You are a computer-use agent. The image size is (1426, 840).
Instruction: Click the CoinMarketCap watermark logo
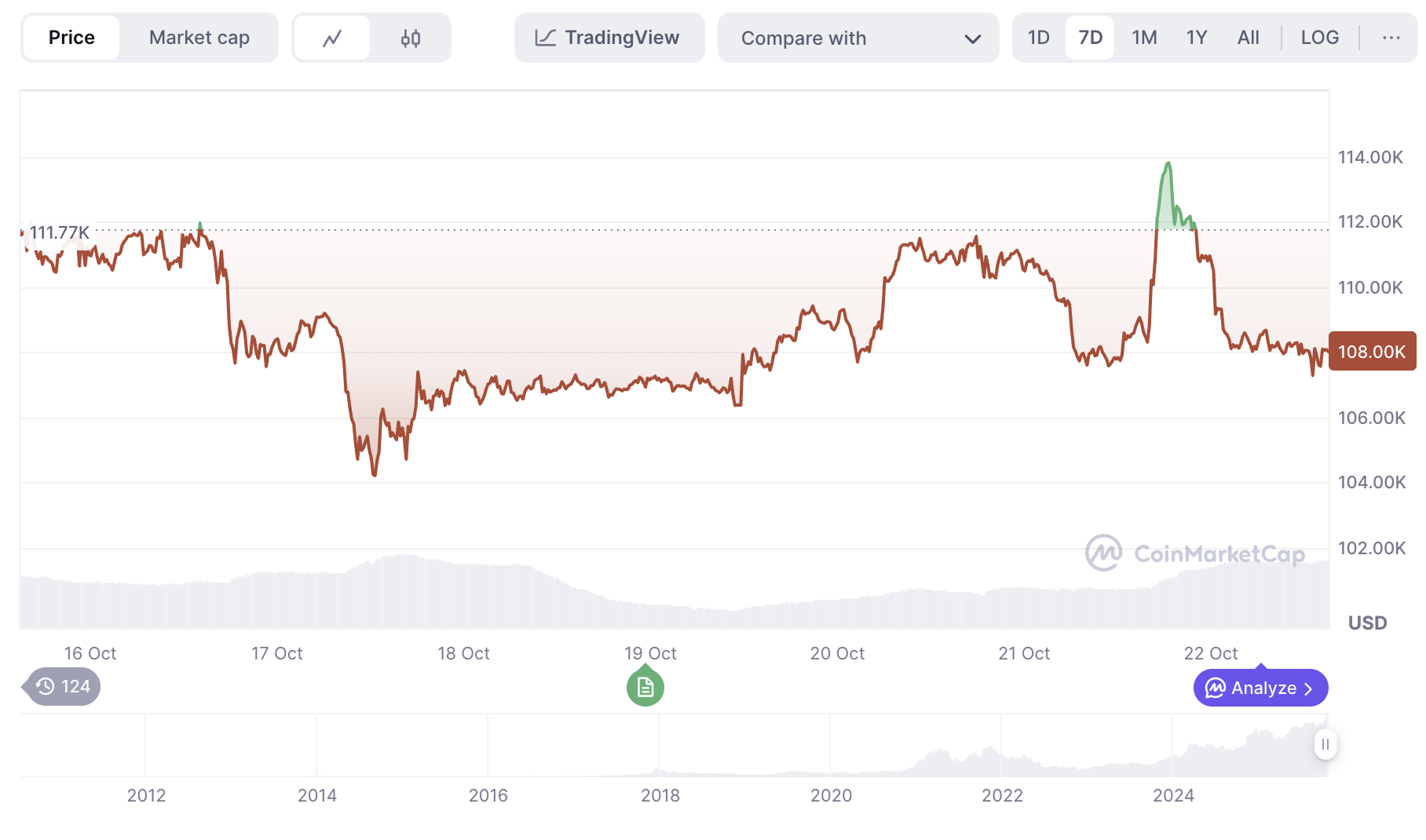click(x=1194, y=553)
